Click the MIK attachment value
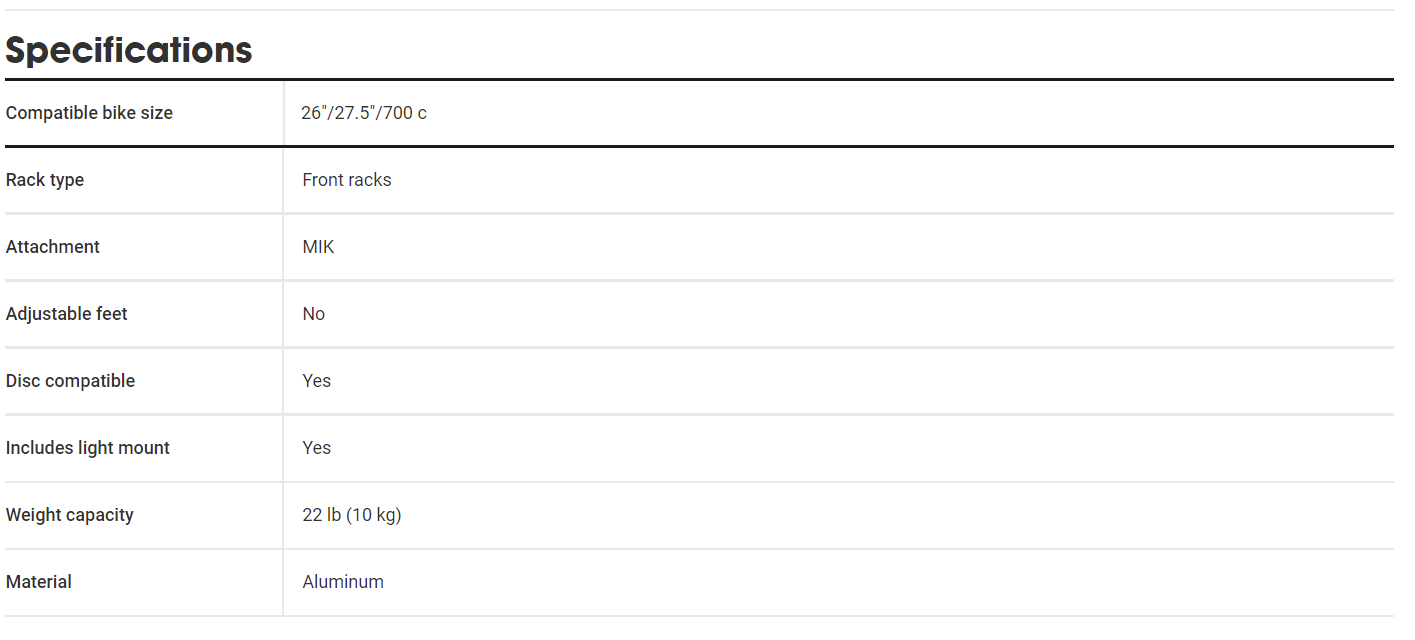 (x=318, y=247)
